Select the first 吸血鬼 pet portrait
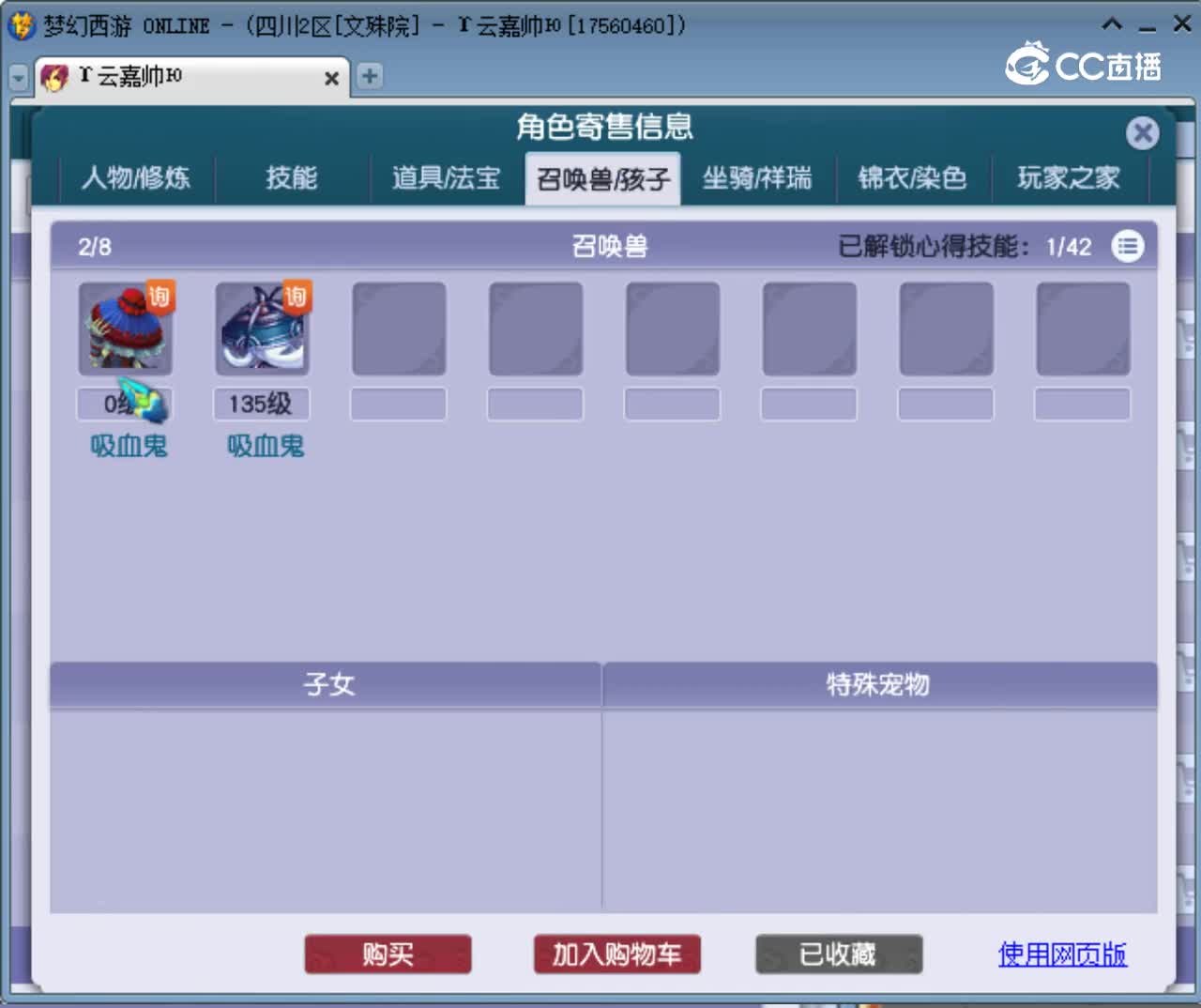 125,328
